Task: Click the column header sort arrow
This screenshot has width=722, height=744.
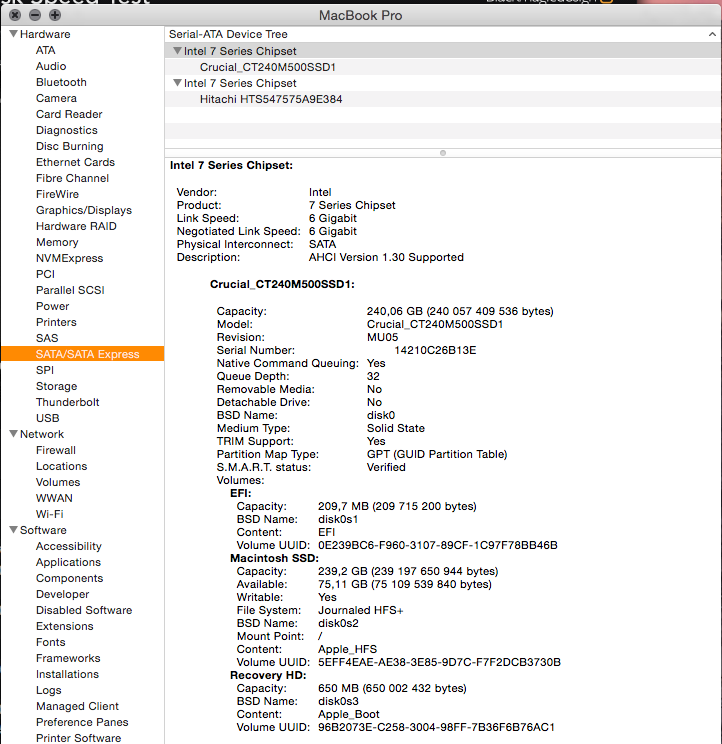Action: point(711,34)
